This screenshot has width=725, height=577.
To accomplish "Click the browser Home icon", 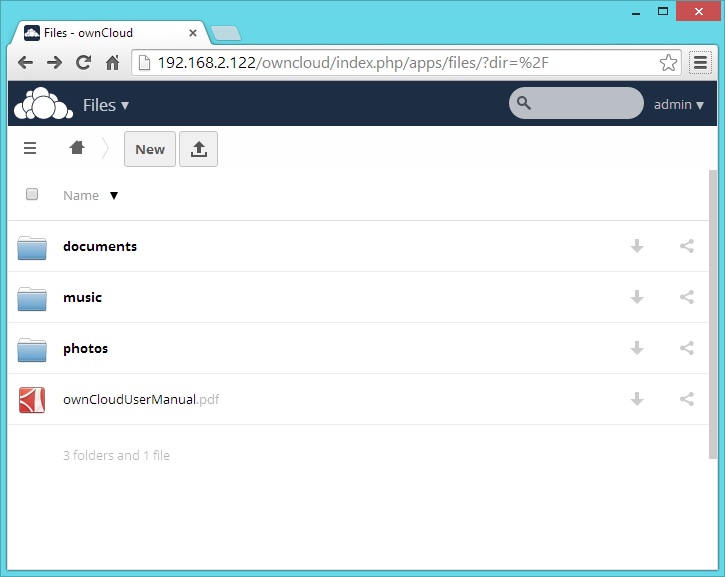I will (112, 62).
